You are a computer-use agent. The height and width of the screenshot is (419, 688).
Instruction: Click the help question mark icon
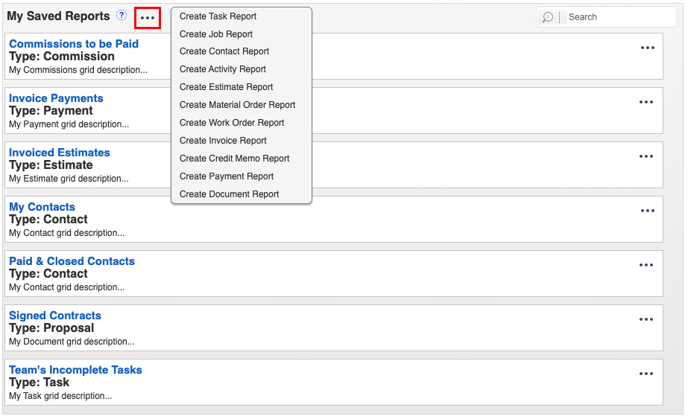pos(121,15)
